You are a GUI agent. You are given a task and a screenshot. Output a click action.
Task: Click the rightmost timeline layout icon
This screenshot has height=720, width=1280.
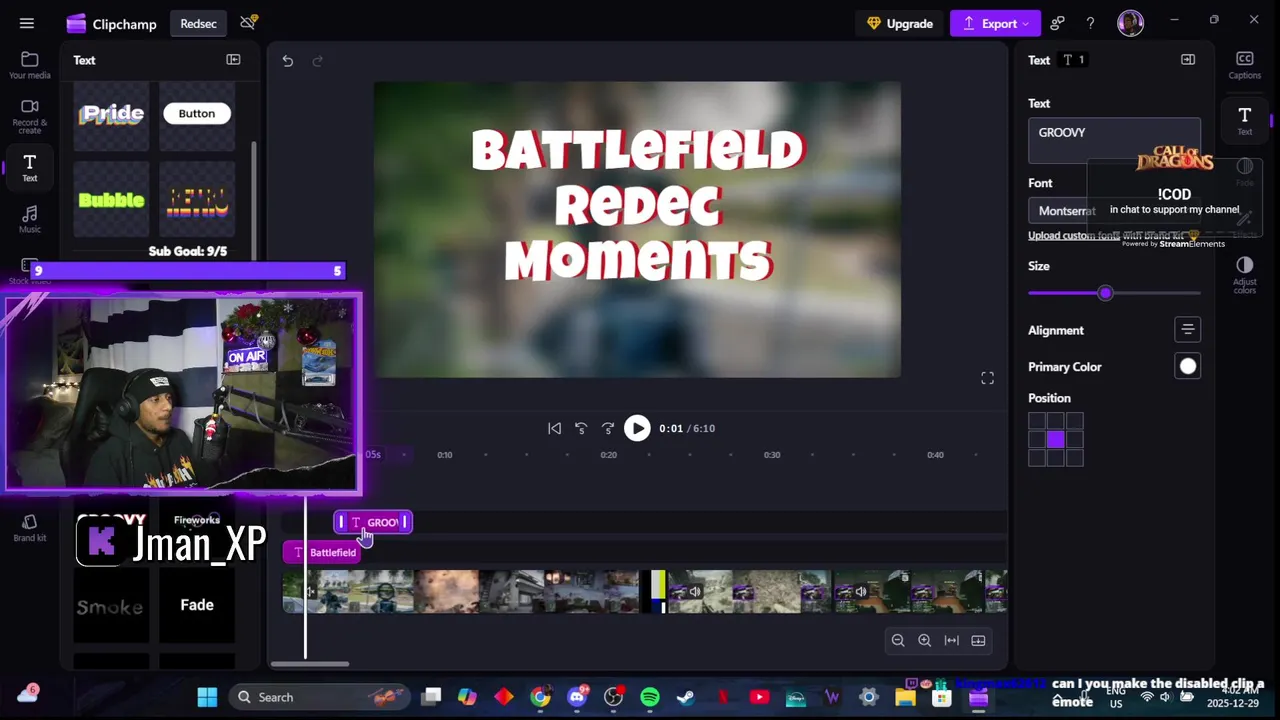click(x=978, y=640)
